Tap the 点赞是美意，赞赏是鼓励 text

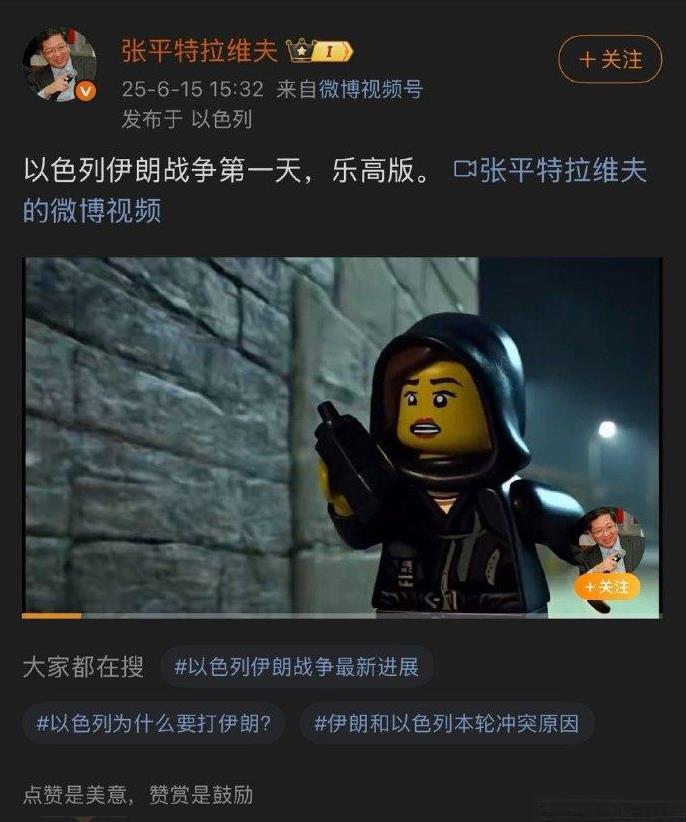click(x=138, y=795)
